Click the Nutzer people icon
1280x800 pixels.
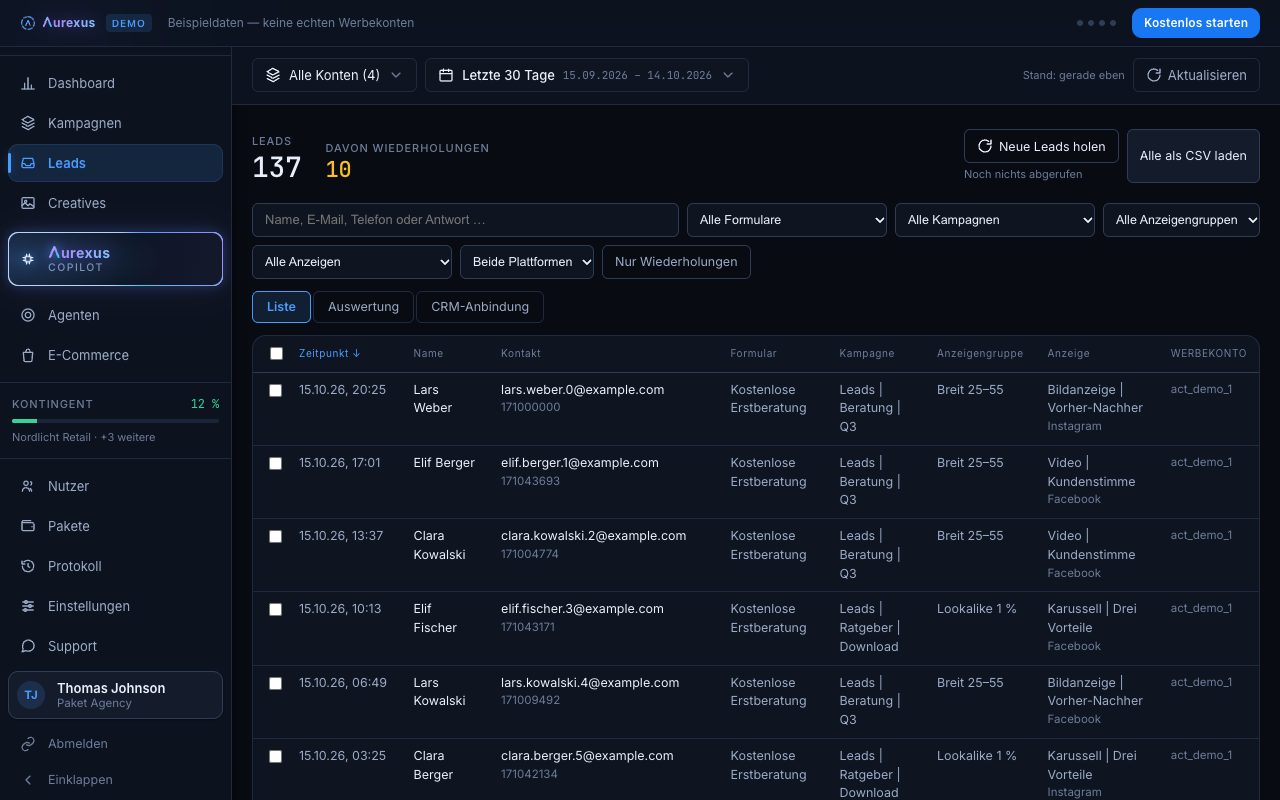coord(28,486)
